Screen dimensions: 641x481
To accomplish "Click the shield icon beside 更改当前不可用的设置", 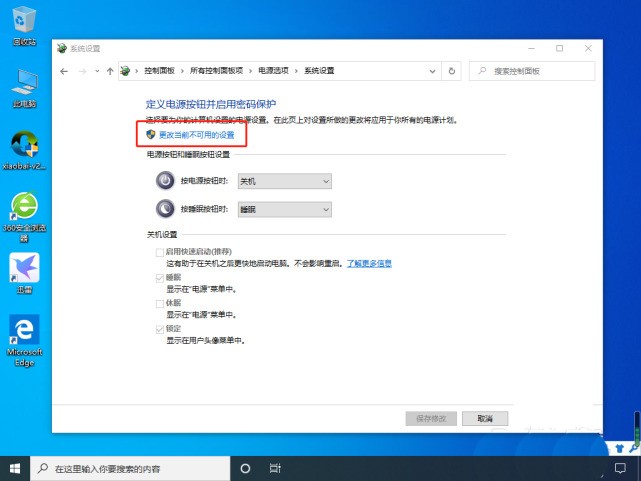I will [150, 134].
